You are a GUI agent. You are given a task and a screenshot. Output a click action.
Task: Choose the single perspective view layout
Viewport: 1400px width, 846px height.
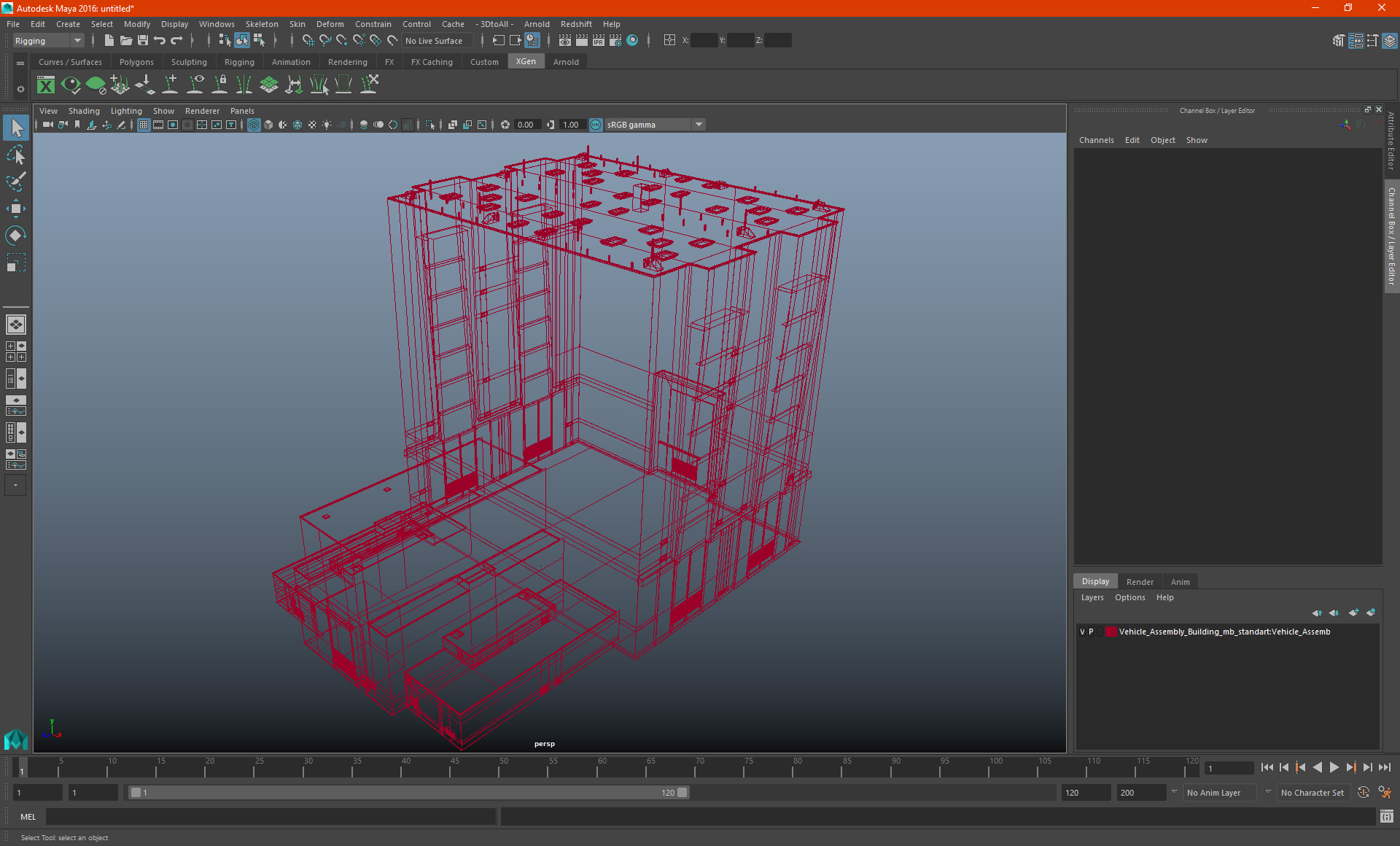[x=16, y=325]
